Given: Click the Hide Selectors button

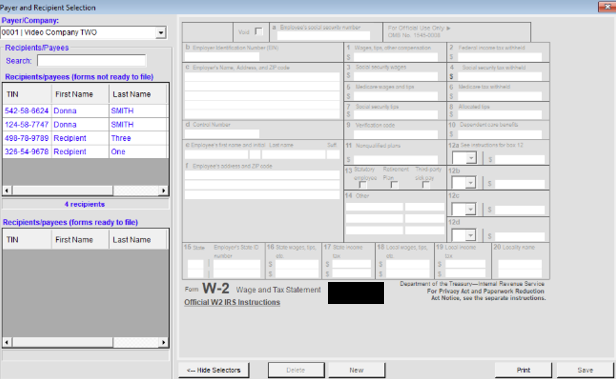Looking at the screenshot, I should pos(213,370).
